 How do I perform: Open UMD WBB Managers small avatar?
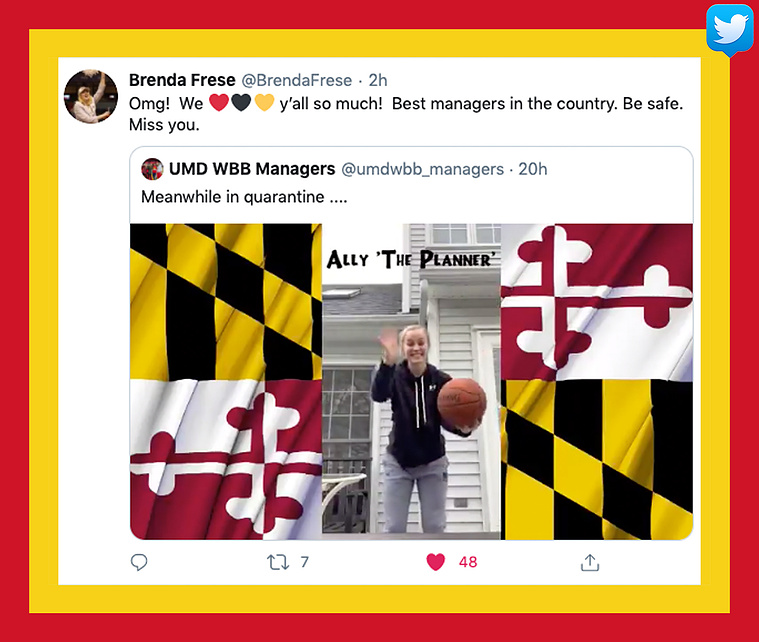[152, 169]
